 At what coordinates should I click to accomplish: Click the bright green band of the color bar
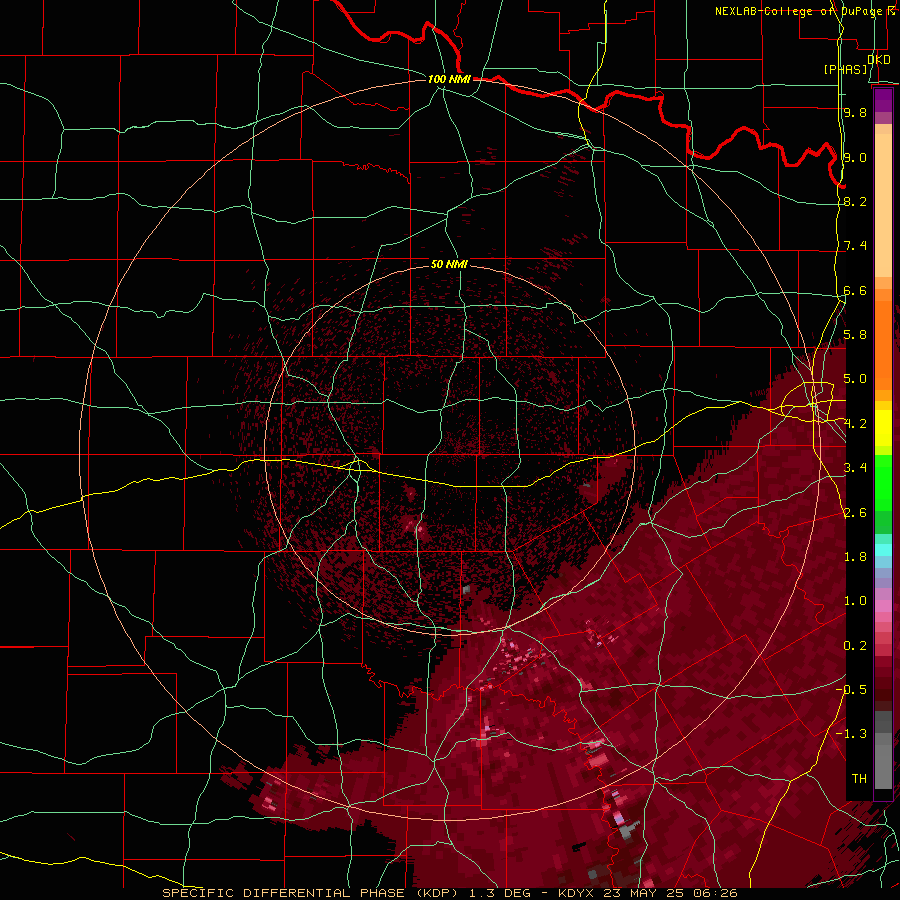pos(883,482)
